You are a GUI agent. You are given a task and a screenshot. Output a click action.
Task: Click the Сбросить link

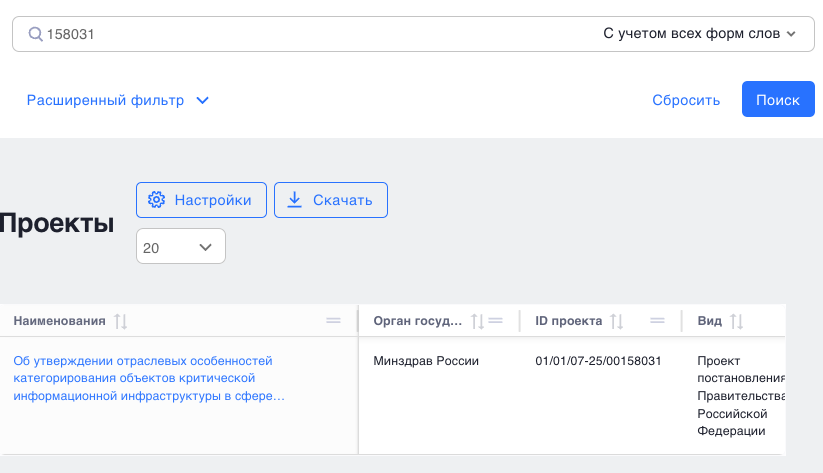coord(686,100)
